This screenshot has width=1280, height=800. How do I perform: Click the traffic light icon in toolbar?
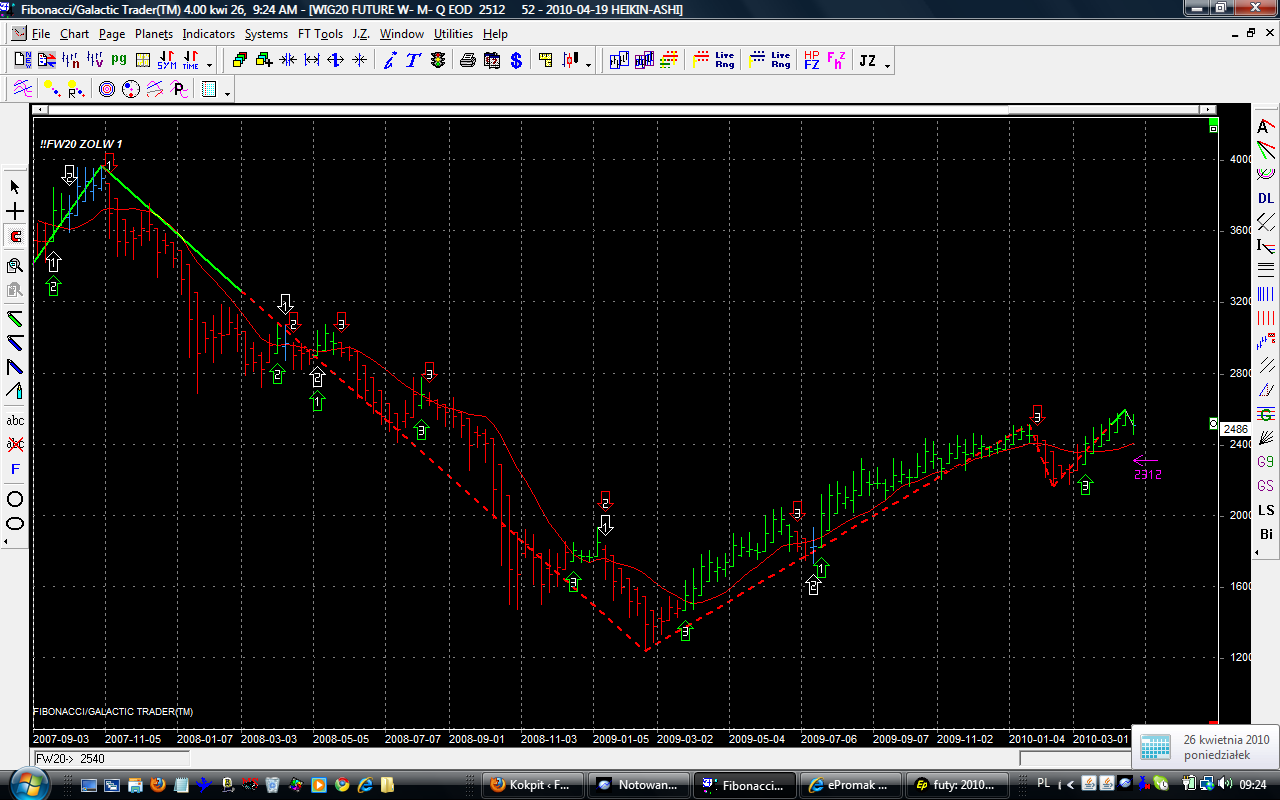coord(438,61)
